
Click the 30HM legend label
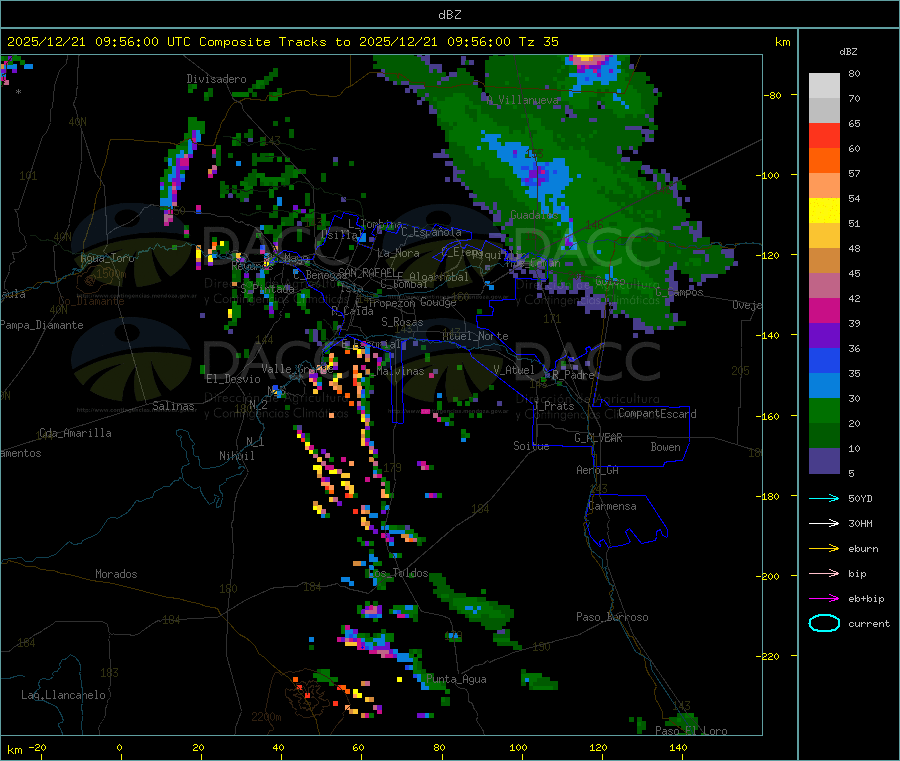point(860,523)
